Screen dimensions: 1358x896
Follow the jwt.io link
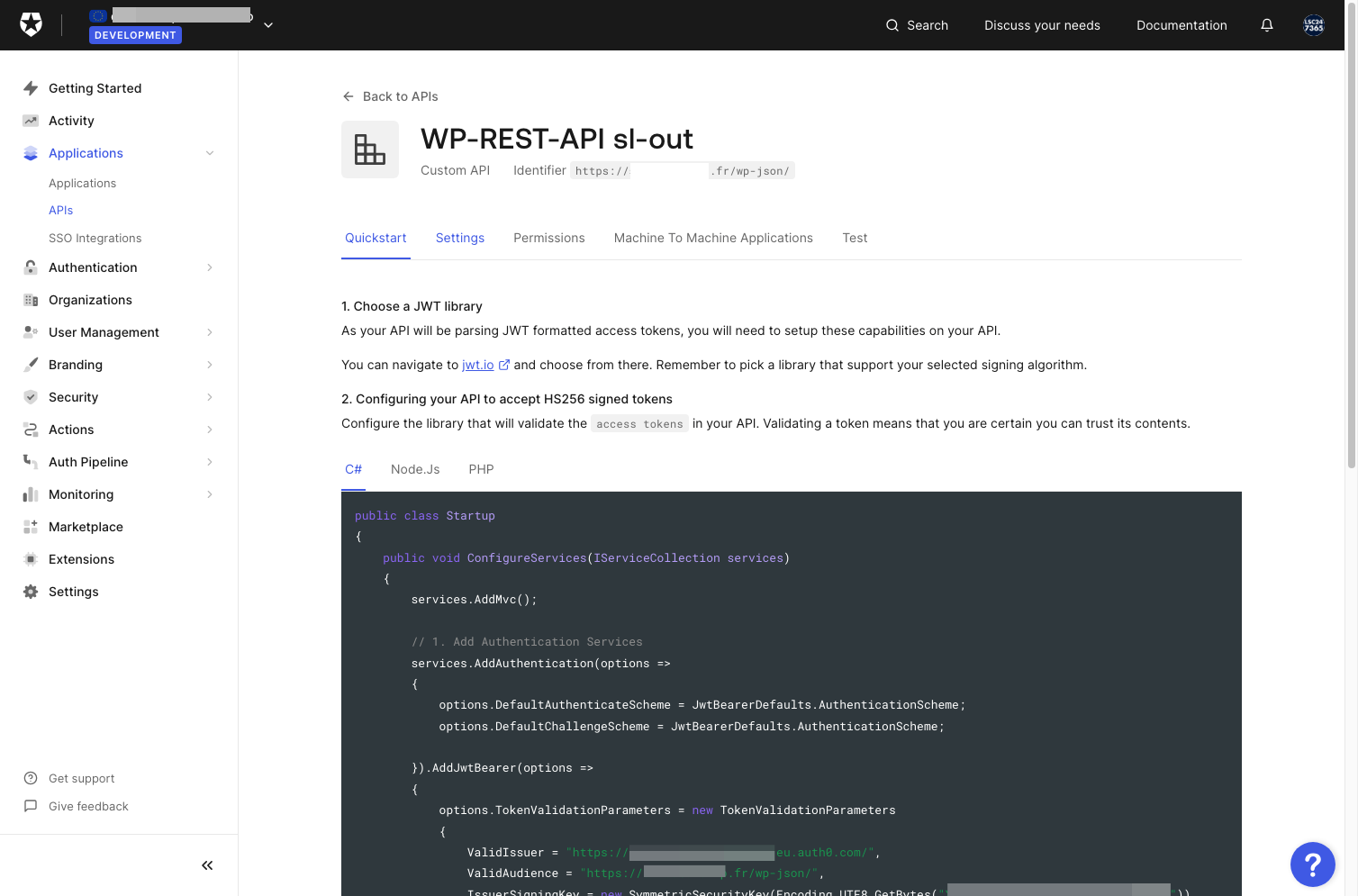coord(477,365)
